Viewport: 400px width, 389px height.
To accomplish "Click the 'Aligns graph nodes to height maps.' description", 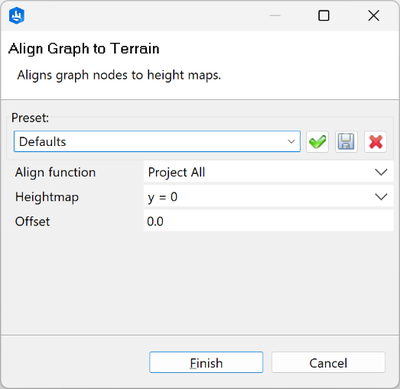I will (x=119, y=75).
